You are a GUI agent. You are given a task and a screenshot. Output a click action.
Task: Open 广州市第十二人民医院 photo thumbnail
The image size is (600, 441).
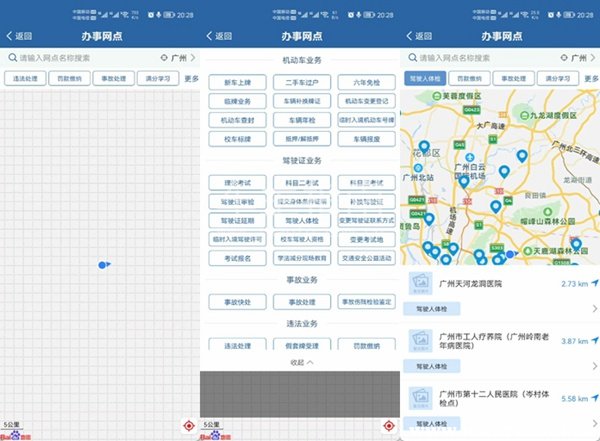[423, 399]
